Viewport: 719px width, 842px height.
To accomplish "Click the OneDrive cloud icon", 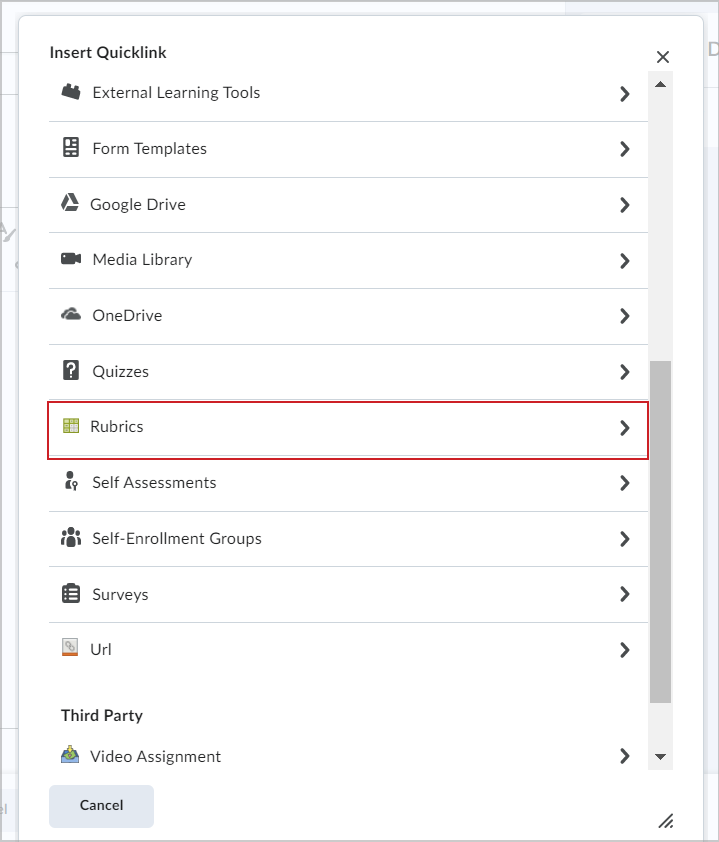I will point(71,314).
